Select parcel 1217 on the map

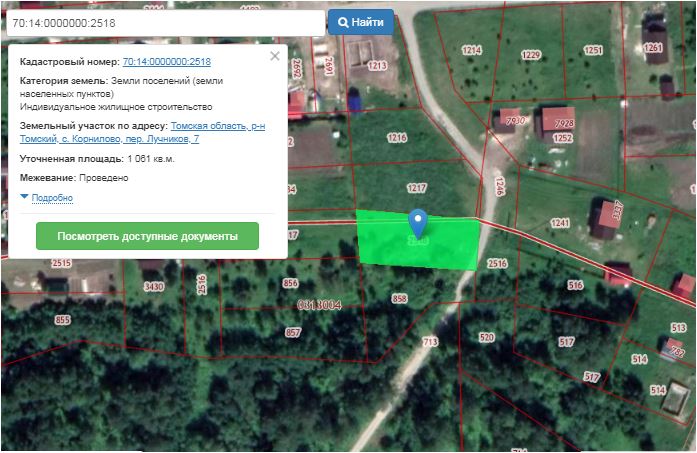pyautogui.click(x=417, y=188)
